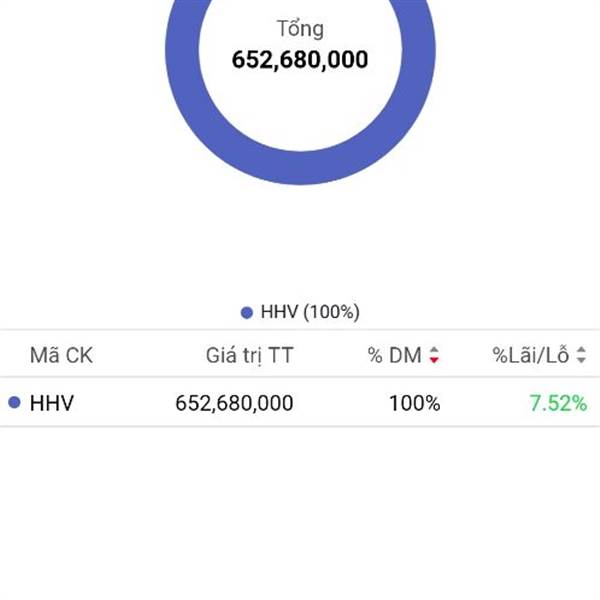
Task: Click the blue HHV legend dot
Action: 246,313
